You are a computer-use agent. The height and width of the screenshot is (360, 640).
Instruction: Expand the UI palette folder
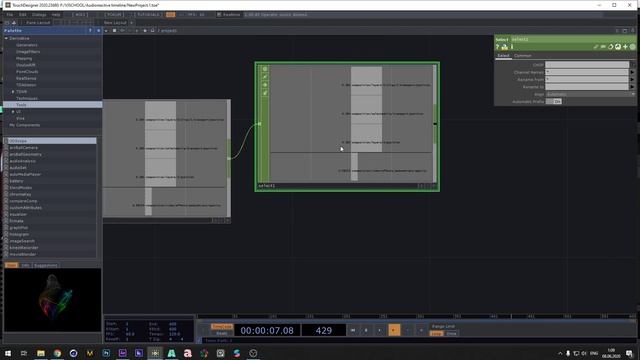pos(13,111)
